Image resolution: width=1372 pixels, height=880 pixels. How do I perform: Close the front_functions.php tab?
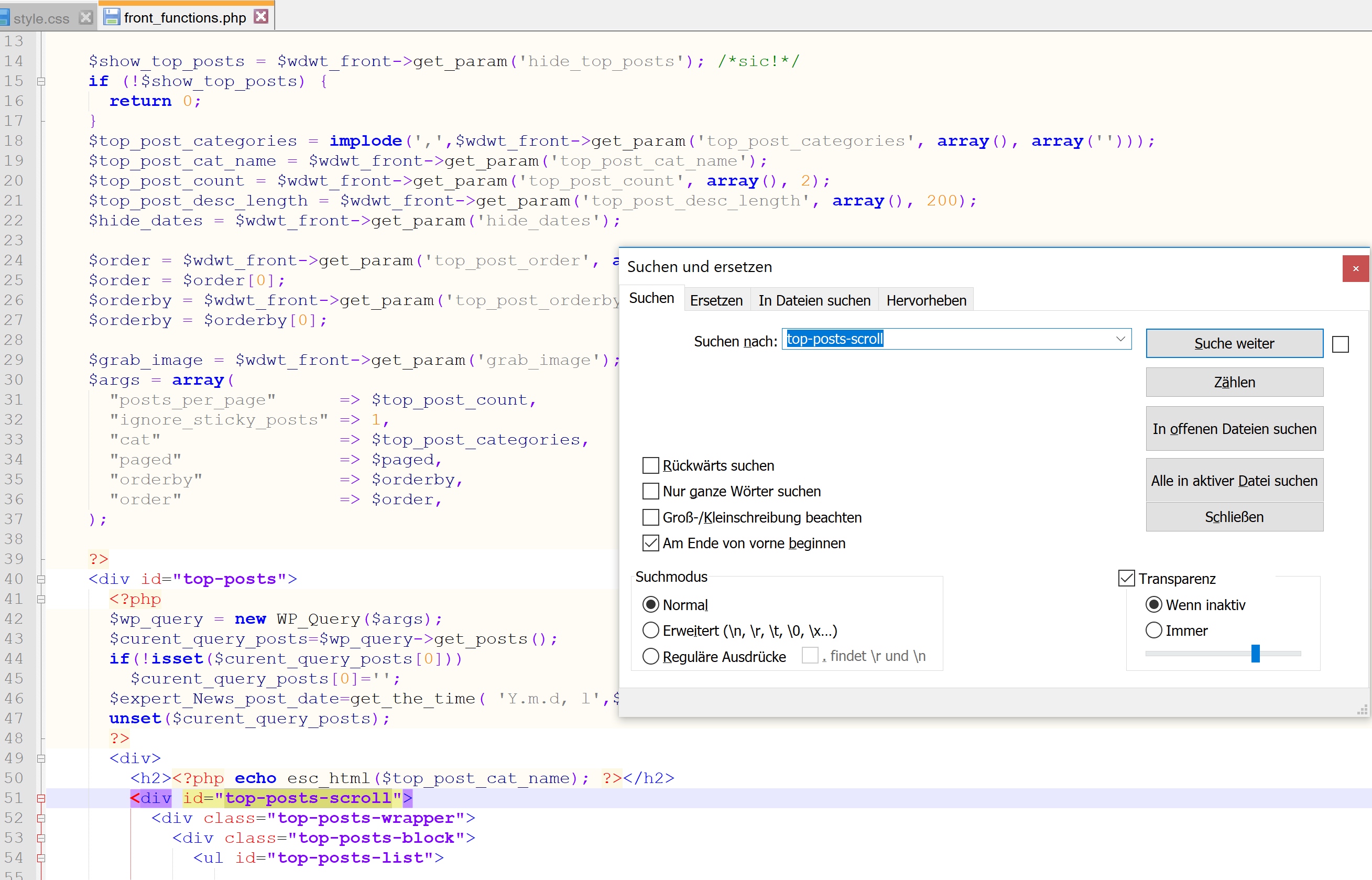click(261, 17)
